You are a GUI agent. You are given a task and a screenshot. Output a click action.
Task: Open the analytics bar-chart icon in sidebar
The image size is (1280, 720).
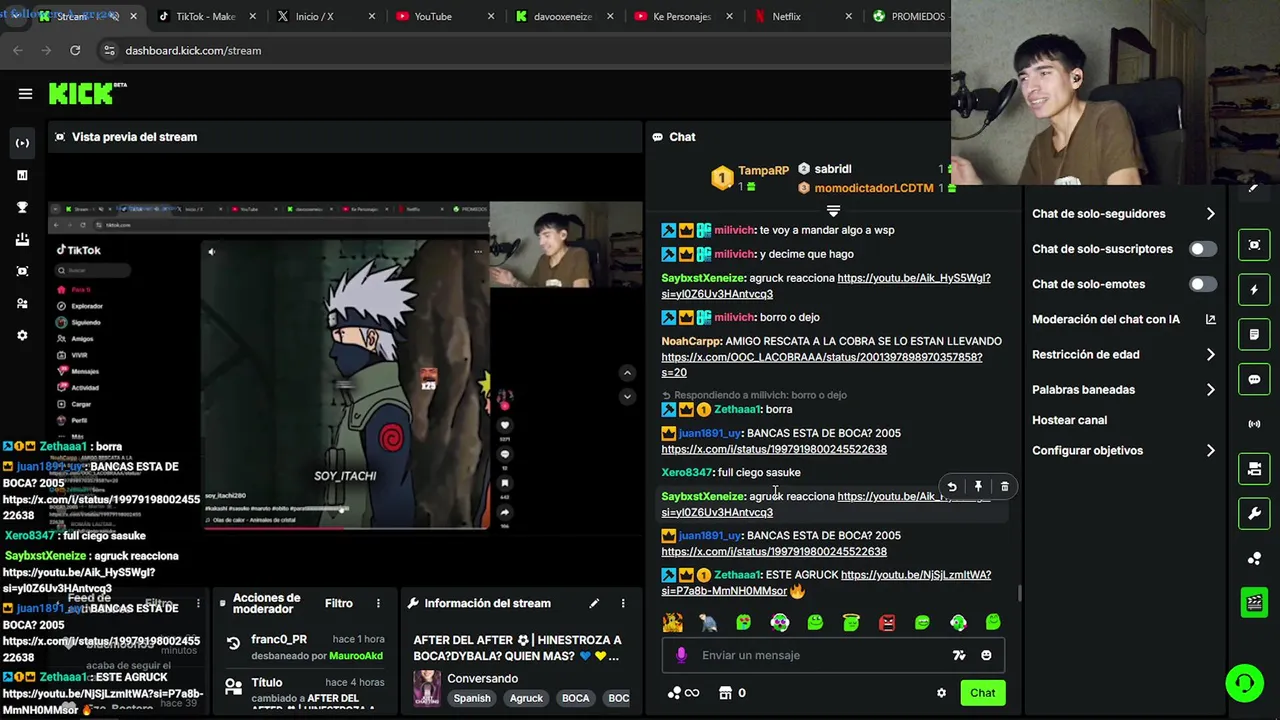[22, 175]
